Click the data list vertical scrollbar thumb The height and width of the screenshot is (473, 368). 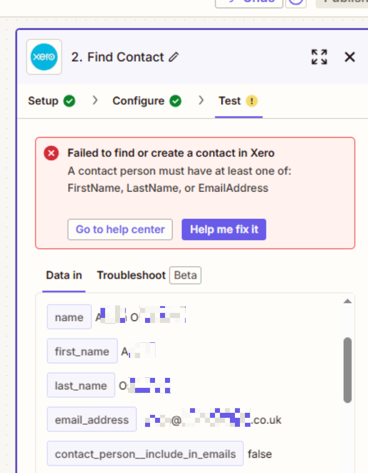tap(348, 370)
